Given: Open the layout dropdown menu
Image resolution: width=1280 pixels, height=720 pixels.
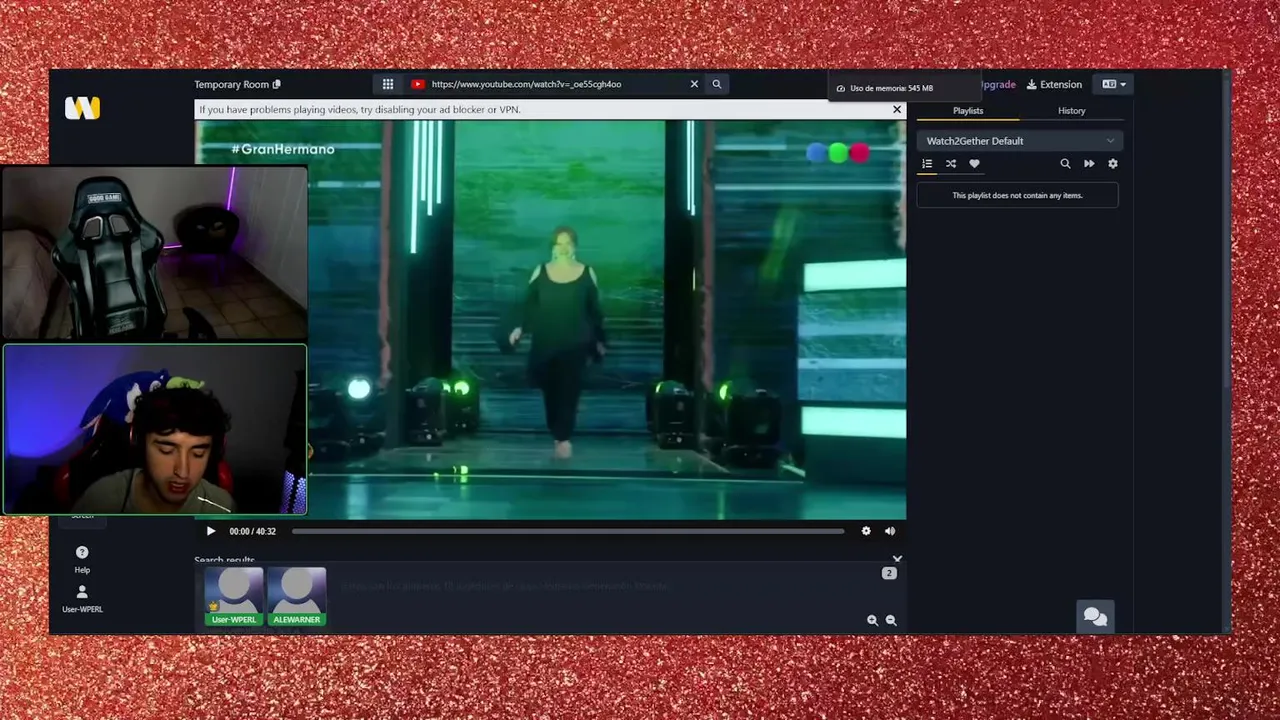Looking at the screenshot, I should pos(1113,84).
